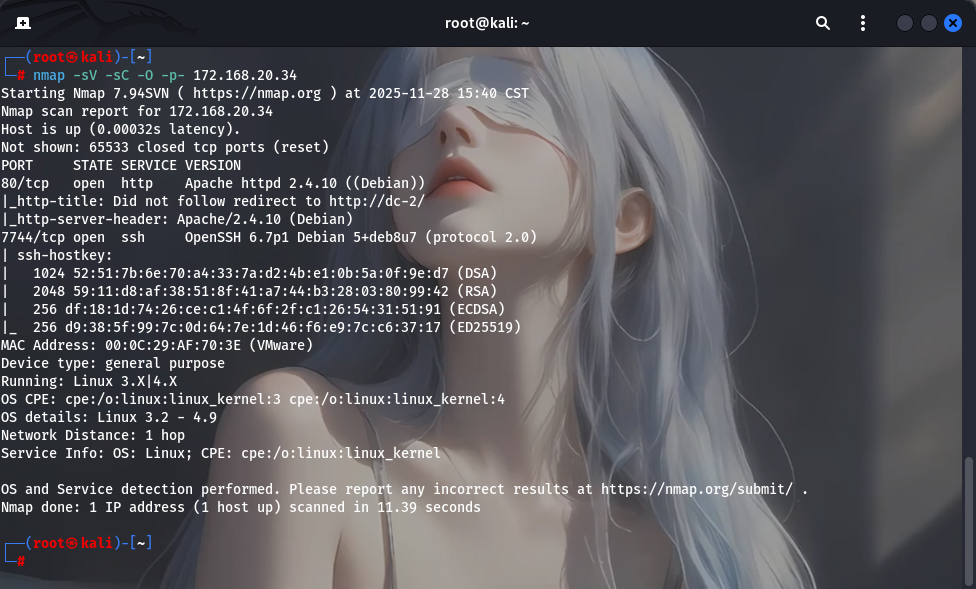Click the window title 'root@kali: ~'

coord(487,23)
